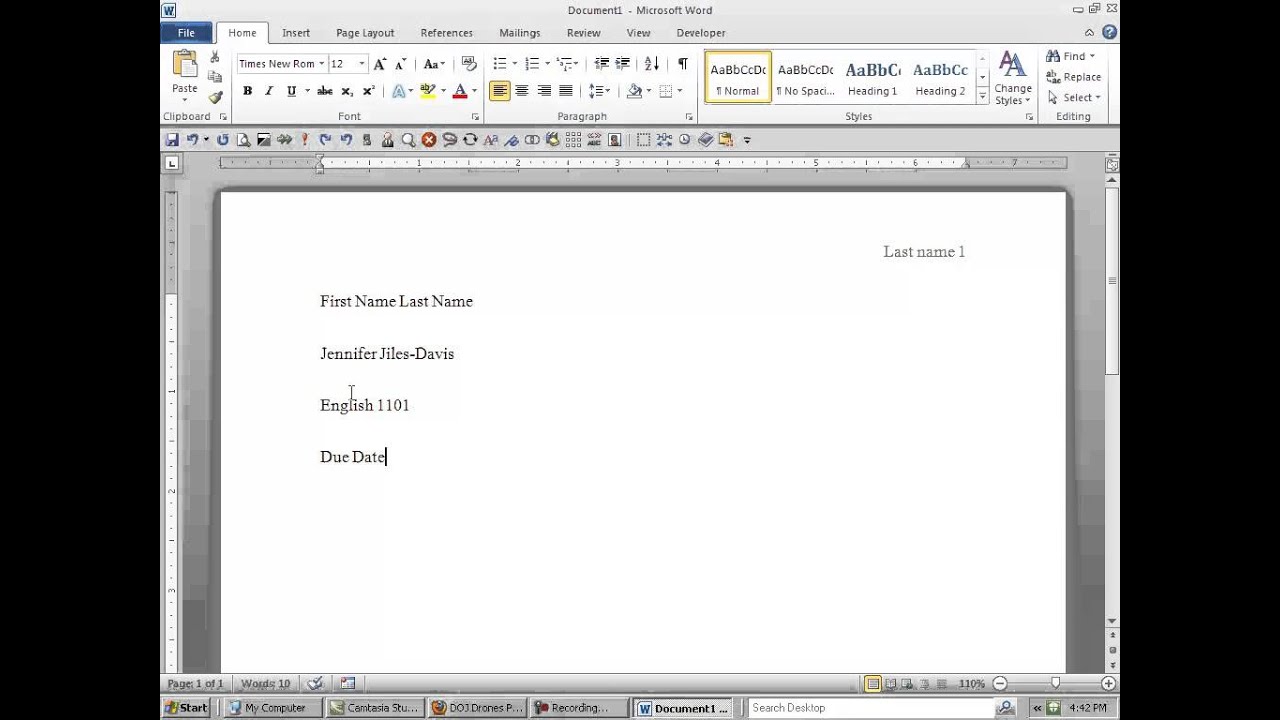Expand the Change Styles dropdown
This screenshot has height=720, width=1280.
pos(1012,80)
